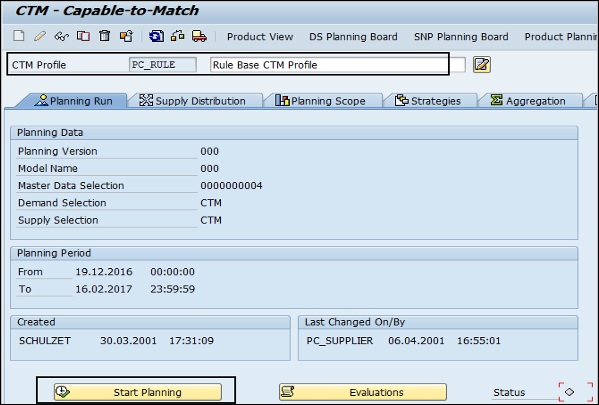
Task: Click the To date 16.02.2017
Action: (104, 289)
